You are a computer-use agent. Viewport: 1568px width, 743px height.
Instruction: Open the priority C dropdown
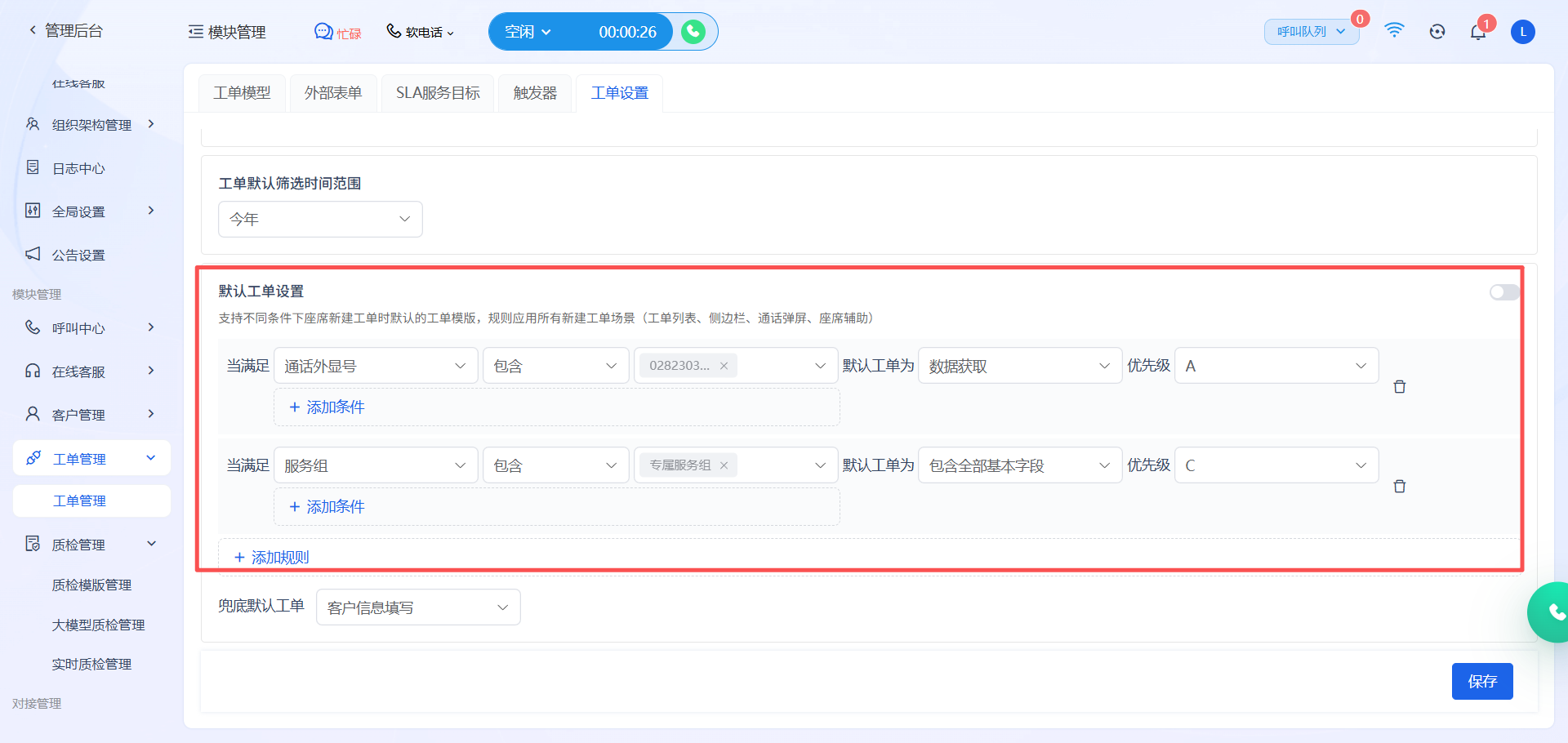[1276, 465]
